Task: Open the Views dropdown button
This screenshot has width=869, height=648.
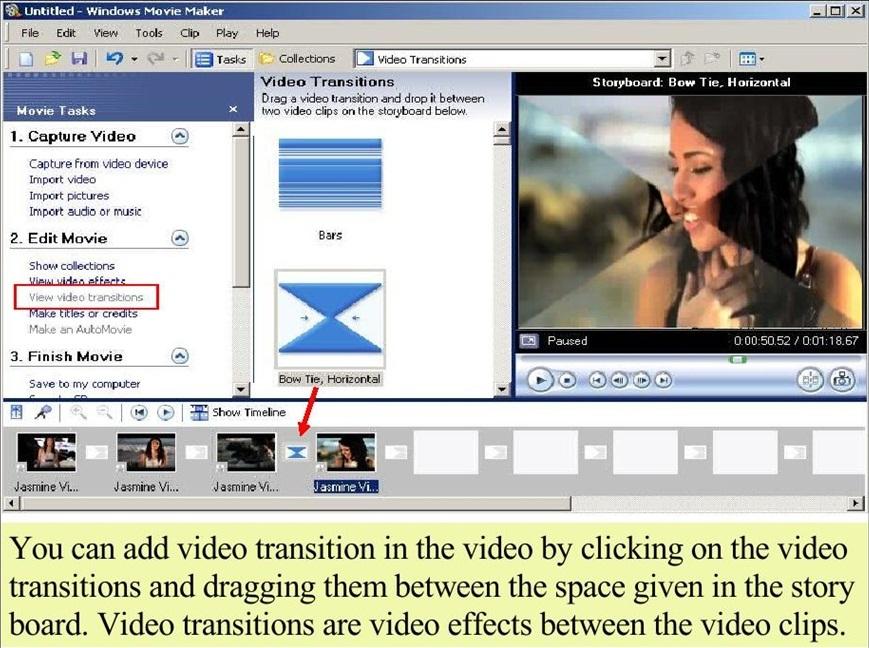Action: coord(752,59)
